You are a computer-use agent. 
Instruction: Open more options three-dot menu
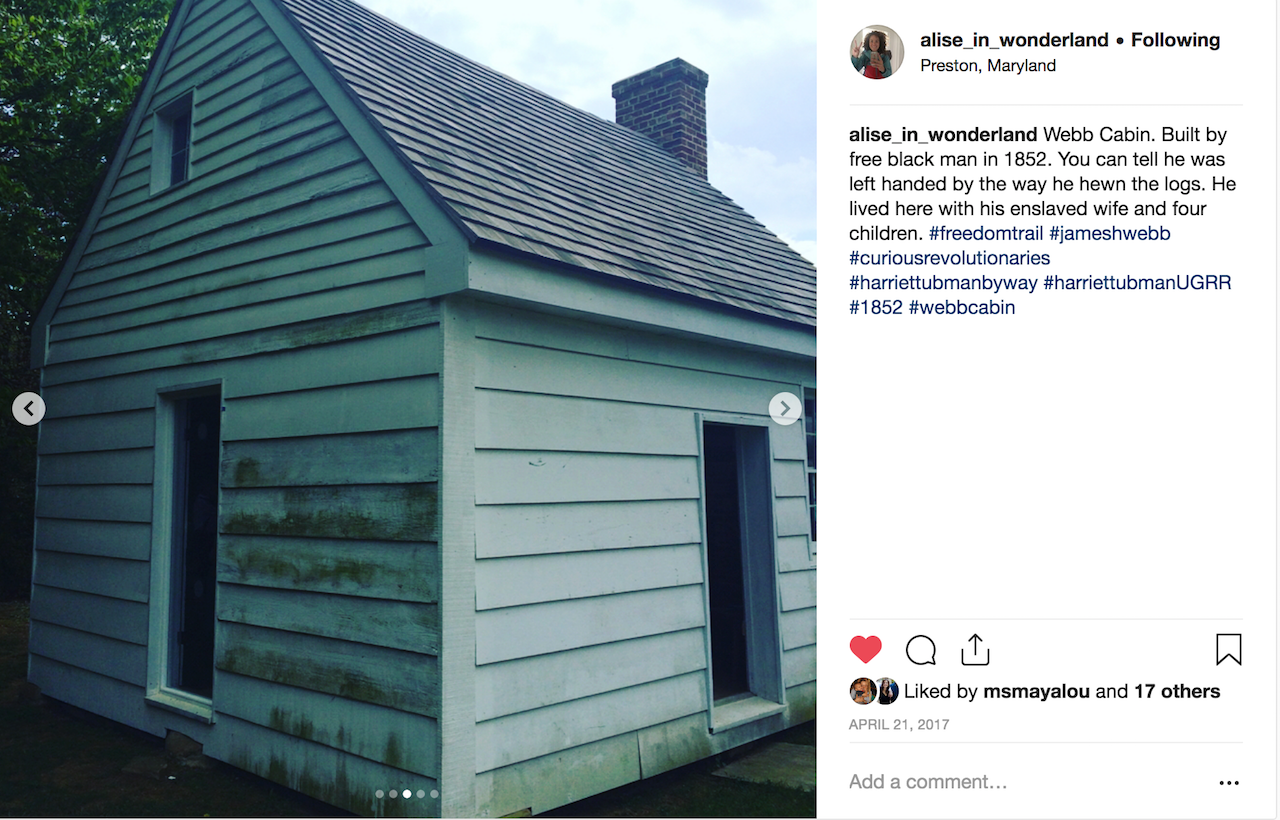(x=1229, y=783)
